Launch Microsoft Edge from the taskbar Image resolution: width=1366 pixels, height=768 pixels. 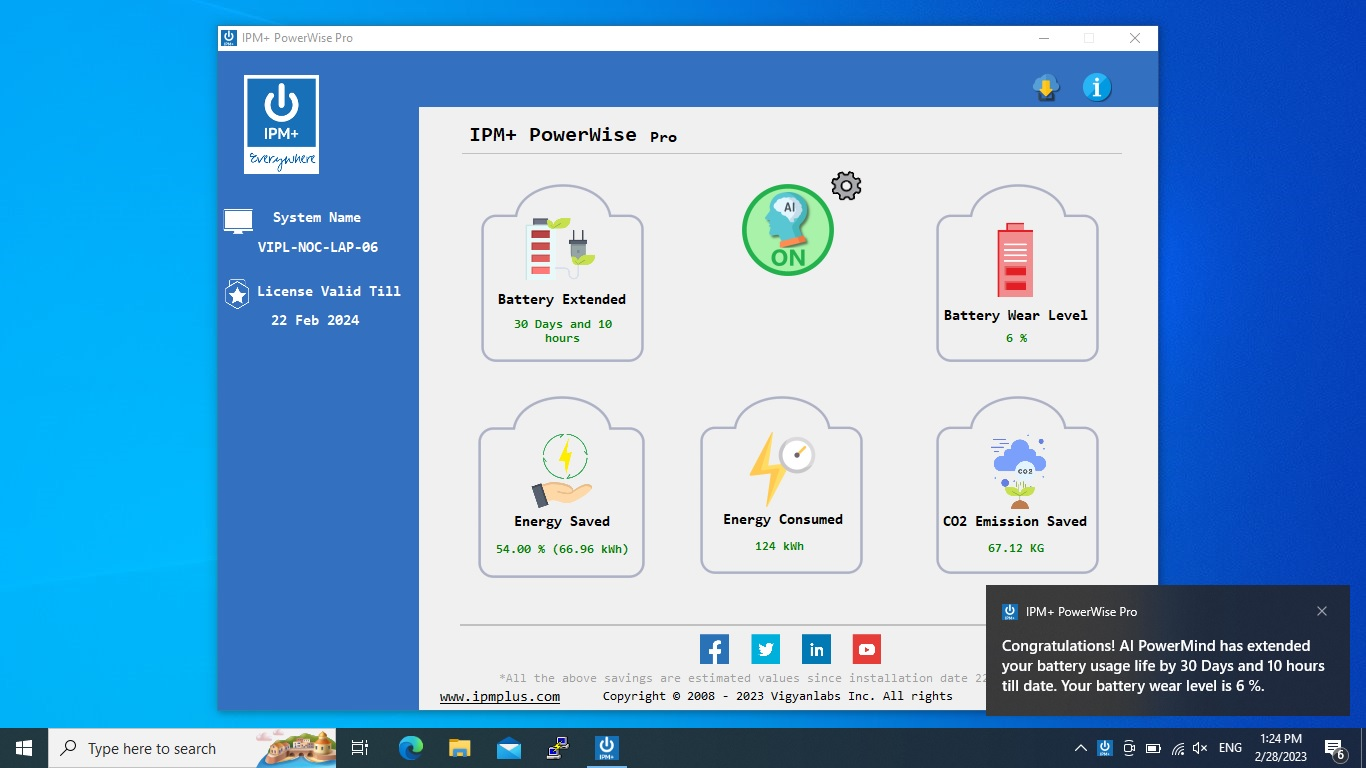click(411, 748)
